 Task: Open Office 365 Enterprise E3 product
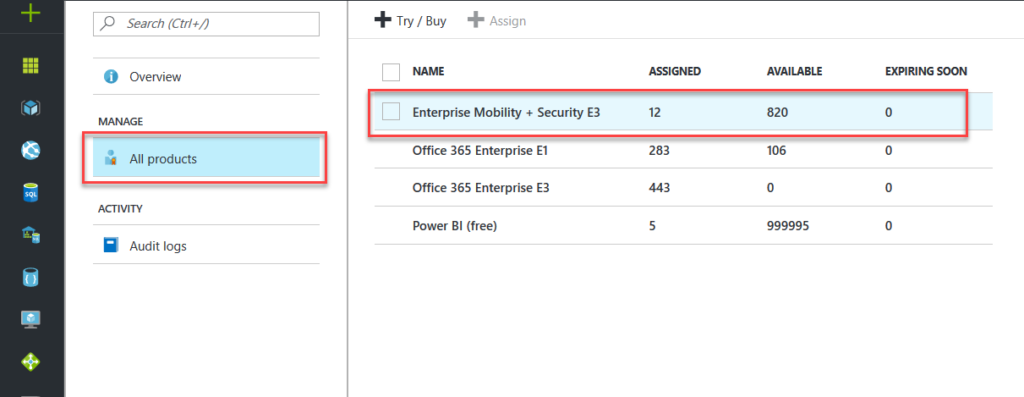(x=481, y=188)
